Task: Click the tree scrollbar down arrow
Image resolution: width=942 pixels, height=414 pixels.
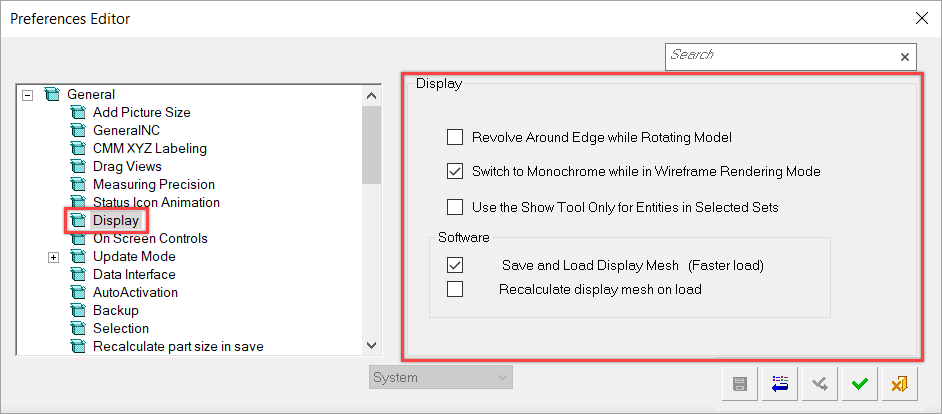Action: [371, 345]
